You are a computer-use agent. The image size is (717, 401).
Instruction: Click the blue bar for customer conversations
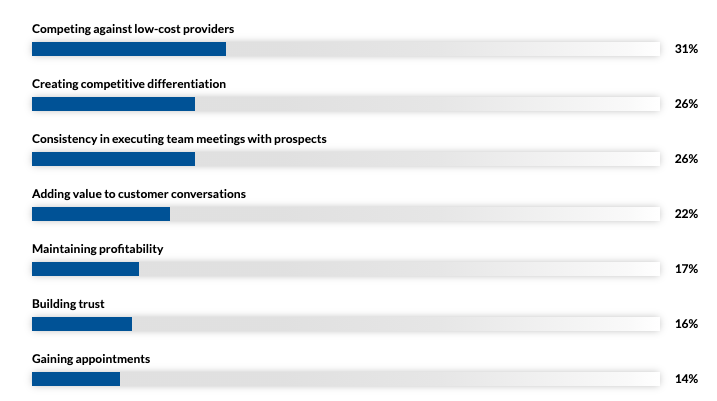101,214
